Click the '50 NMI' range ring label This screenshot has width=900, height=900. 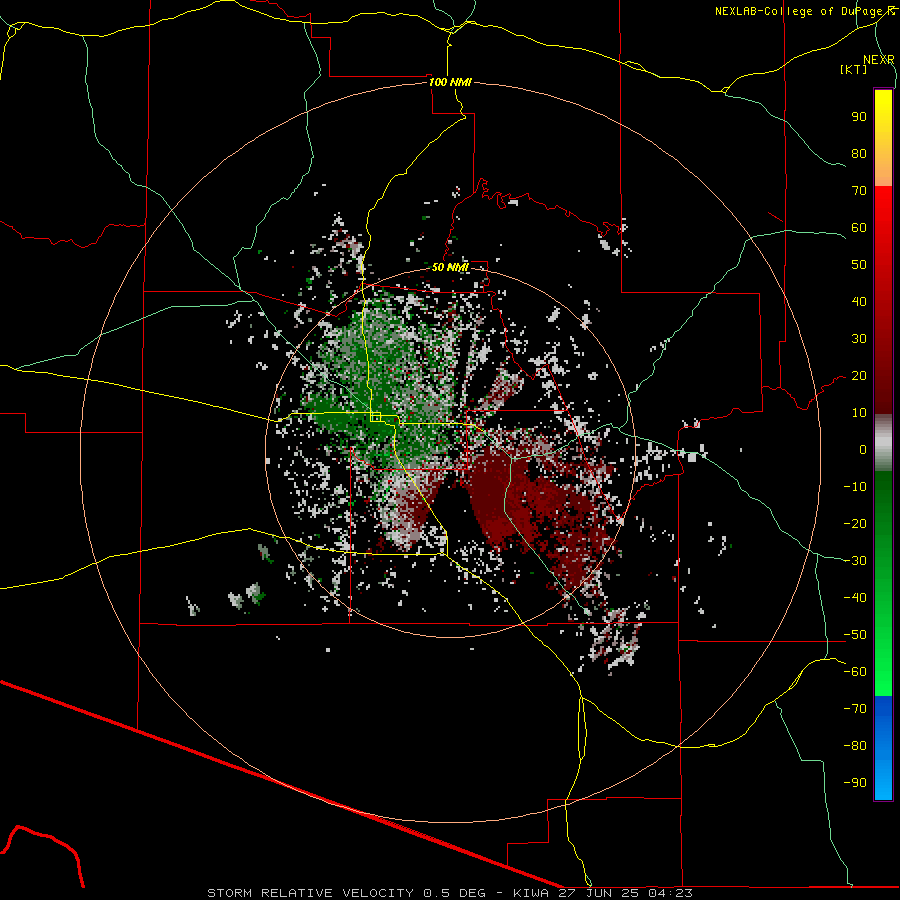click(x=450, y=267)
